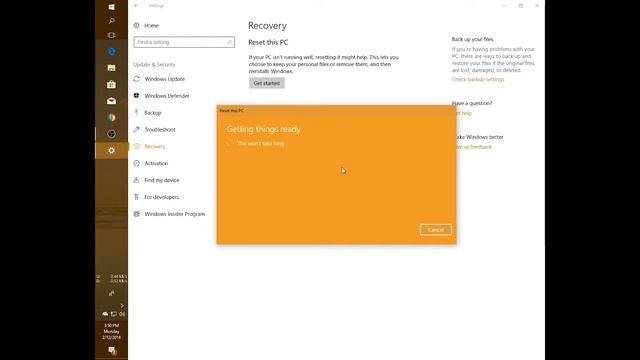Open Backup settings page
This screenshot has height=360, width=640.
point(153,112)
